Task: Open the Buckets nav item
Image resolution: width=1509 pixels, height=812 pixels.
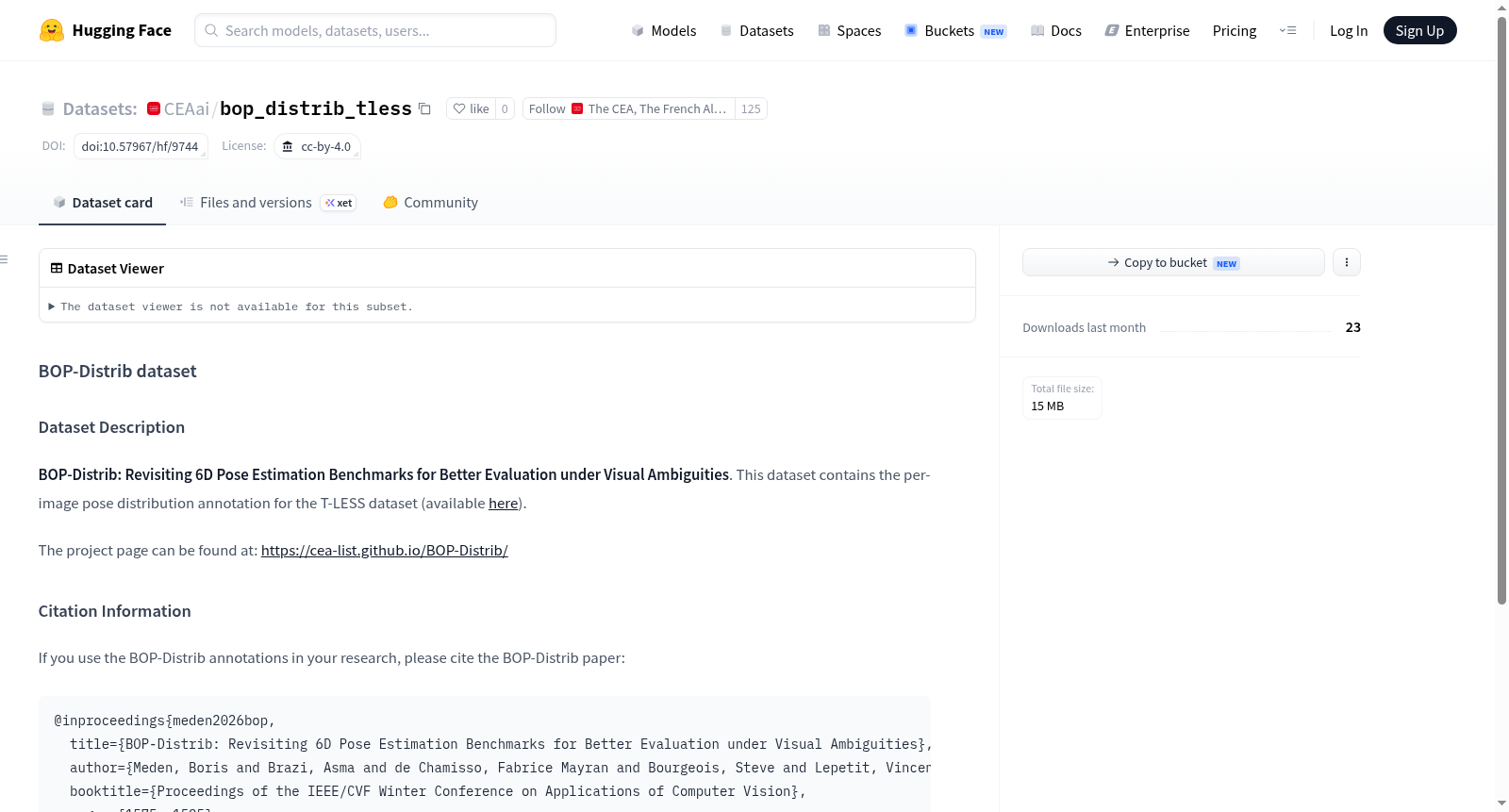Action: (955, 30)
